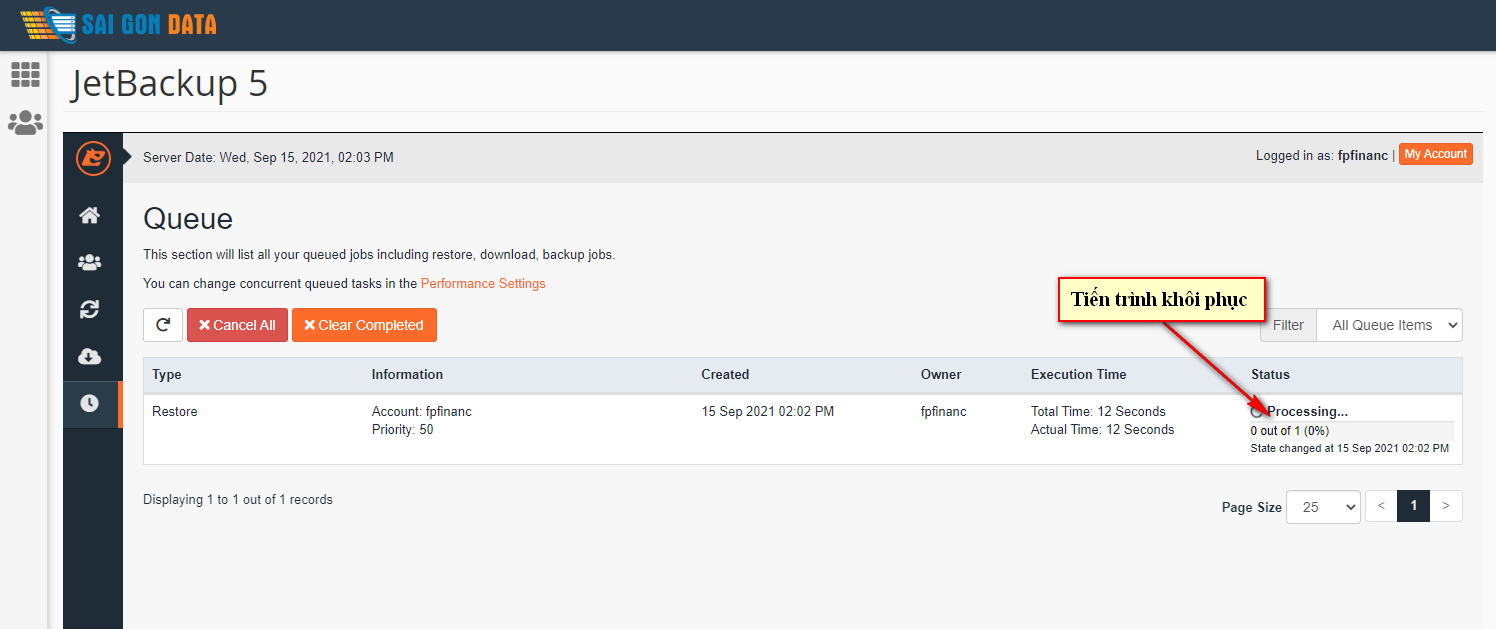The height and width of the screenshot is (629, 1496).
Task: Click the Information column header
Action: [407, 374]
